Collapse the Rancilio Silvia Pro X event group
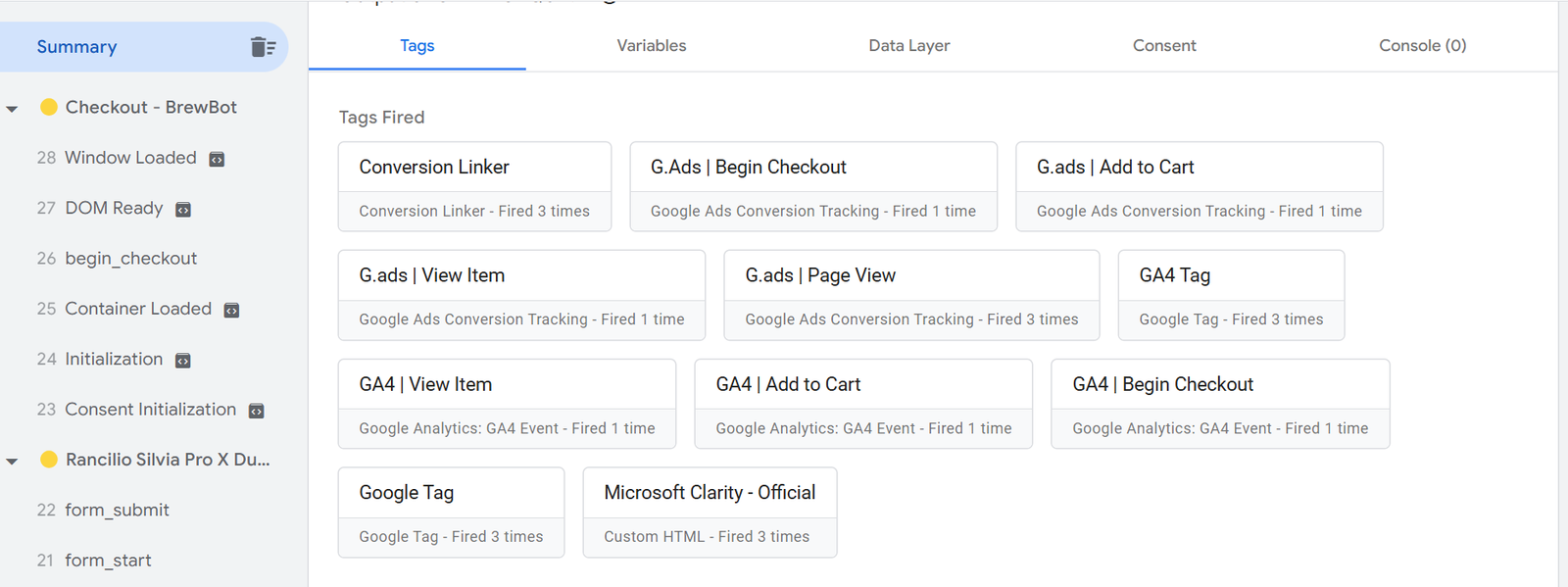This screenshot has width=1568, height=587. click(x=13, y=461)
